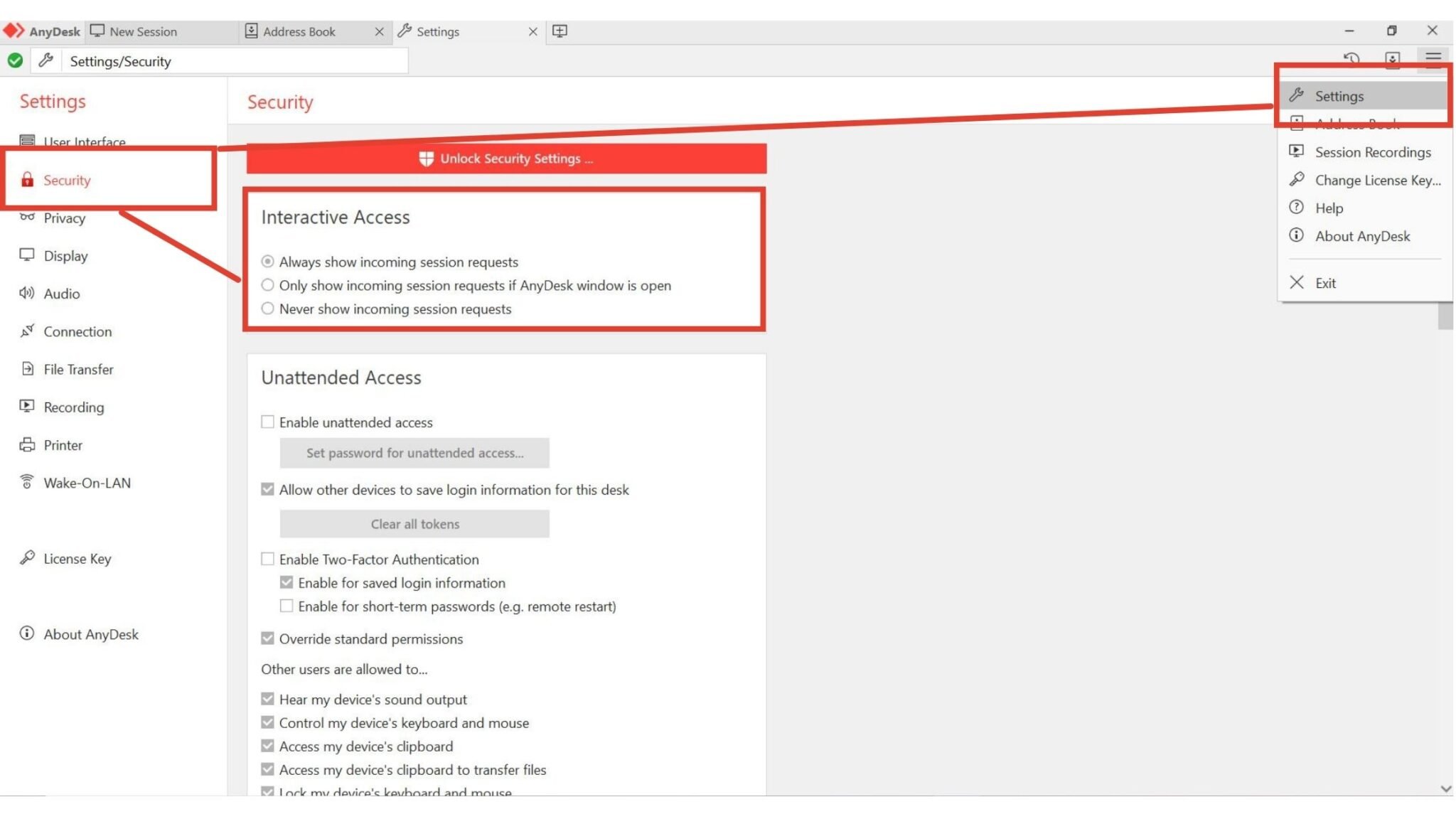Open the Security settings section
The height and width of the screenshot is (819, 1456).
114,180
